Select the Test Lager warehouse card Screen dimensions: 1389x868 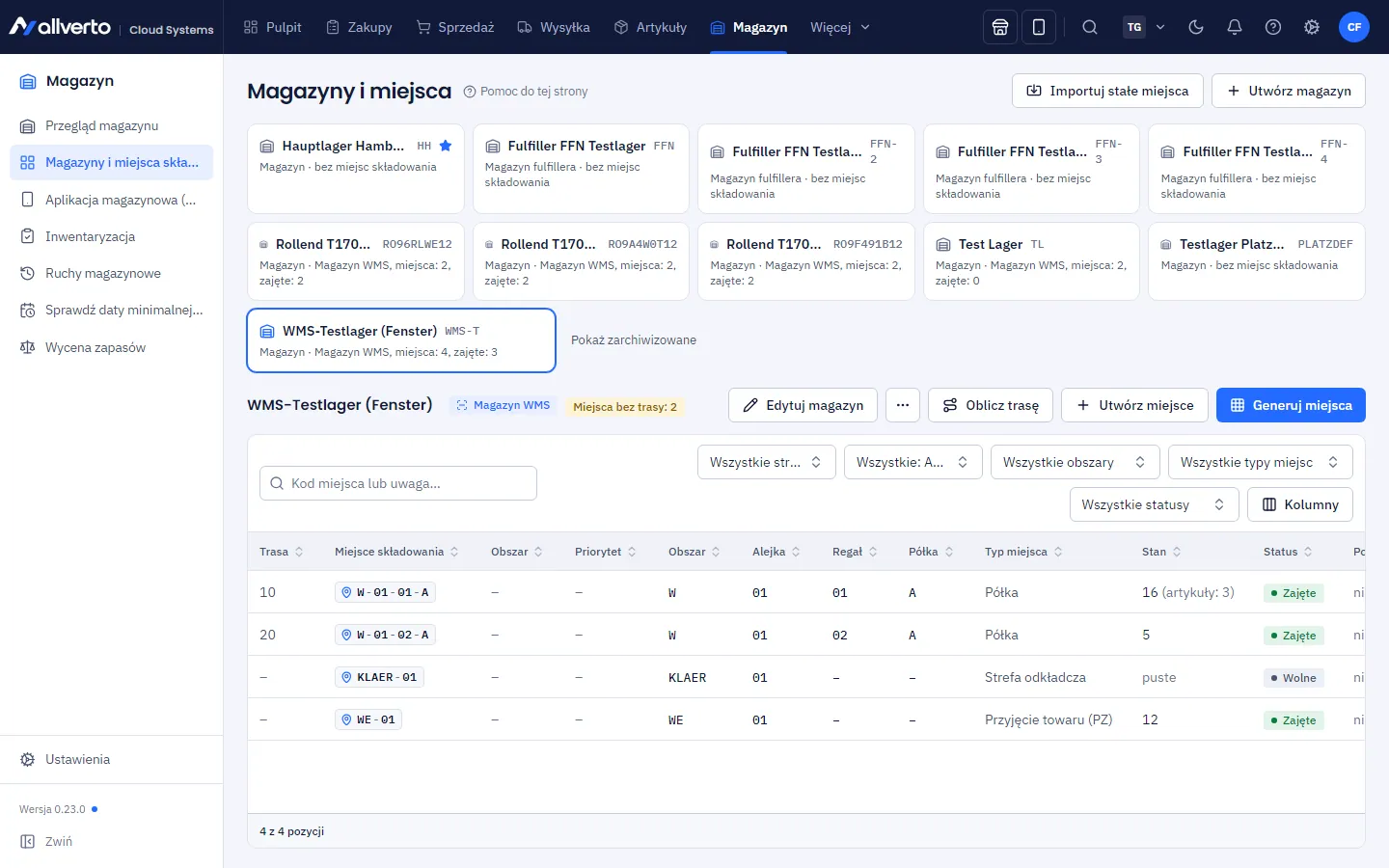1031,261
